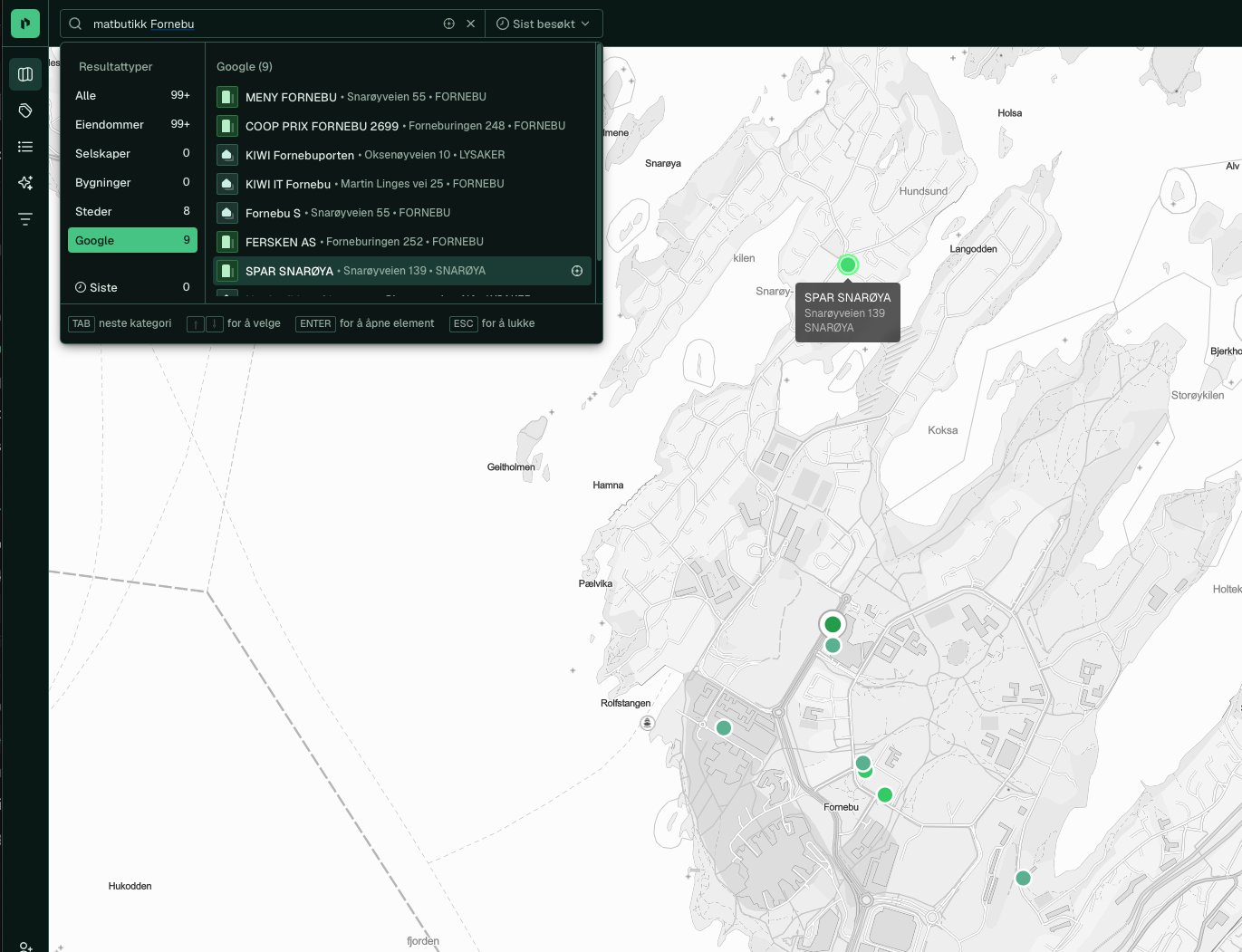Select the Google result type

click(x=132, y=240)
